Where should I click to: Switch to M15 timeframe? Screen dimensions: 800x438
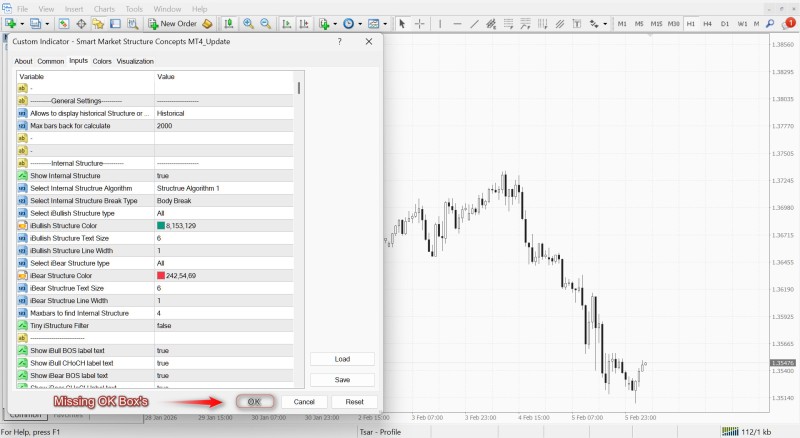(656, 23)
